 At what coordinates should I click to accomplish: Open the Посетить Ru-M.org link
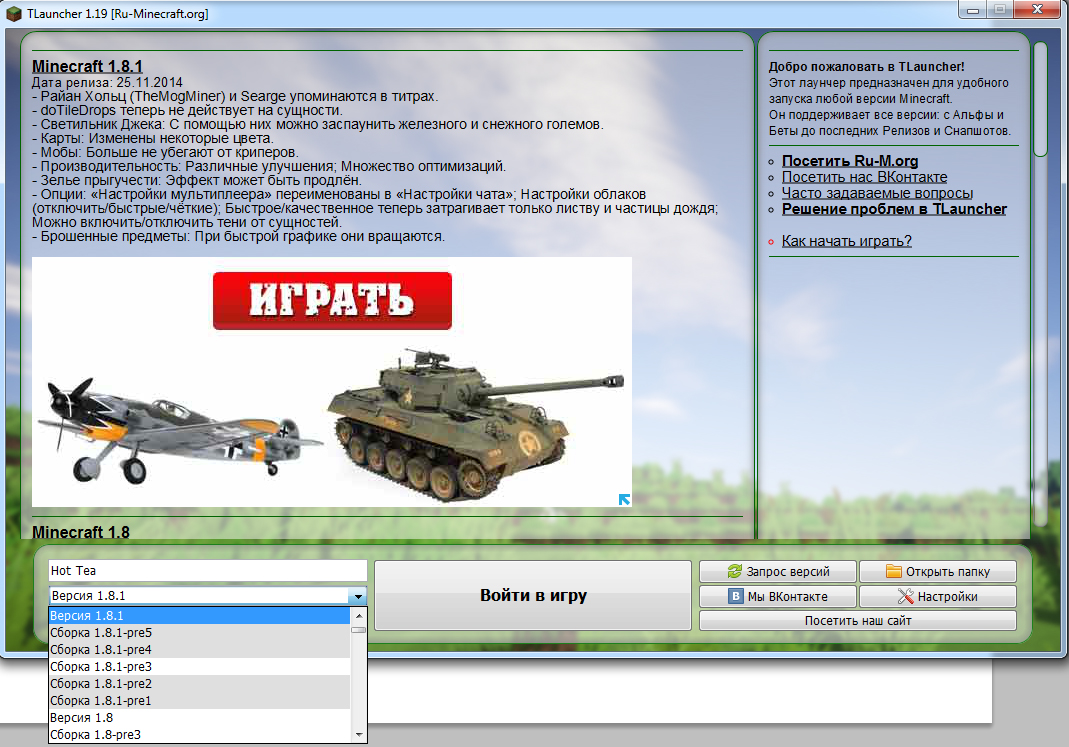(849, 161)
